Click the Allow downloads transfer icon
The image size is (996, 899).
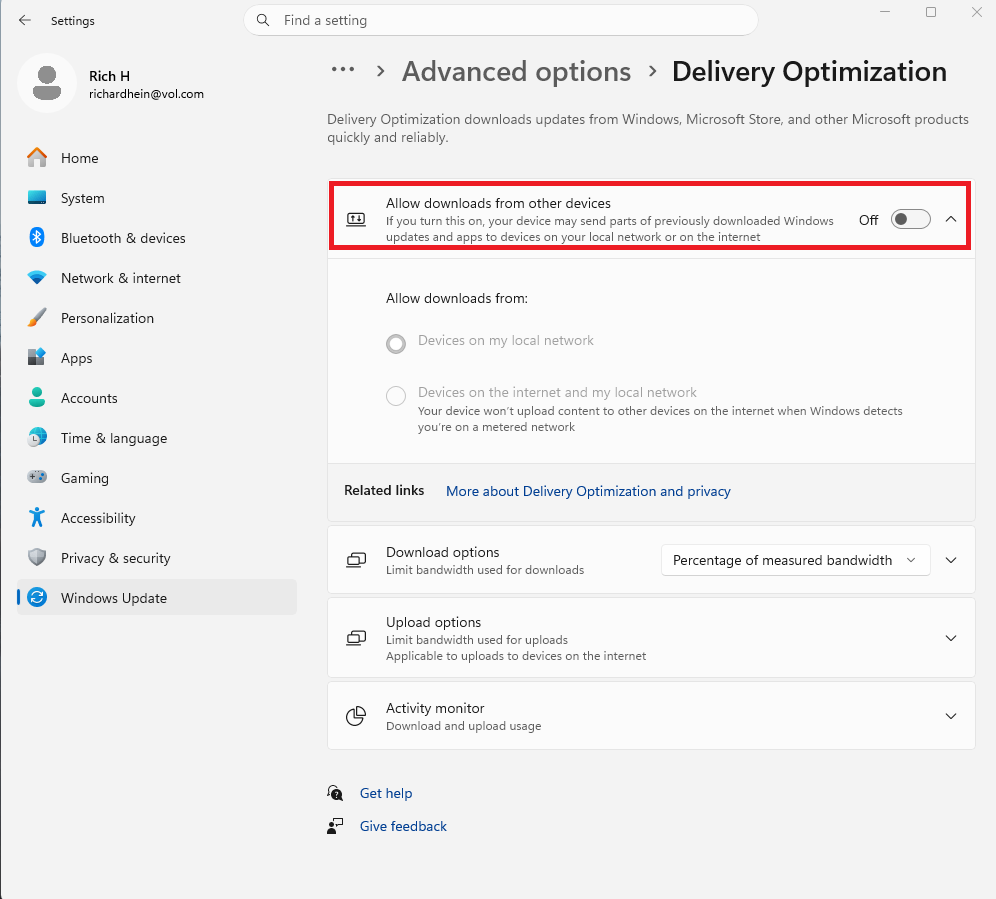coord(356,220)
